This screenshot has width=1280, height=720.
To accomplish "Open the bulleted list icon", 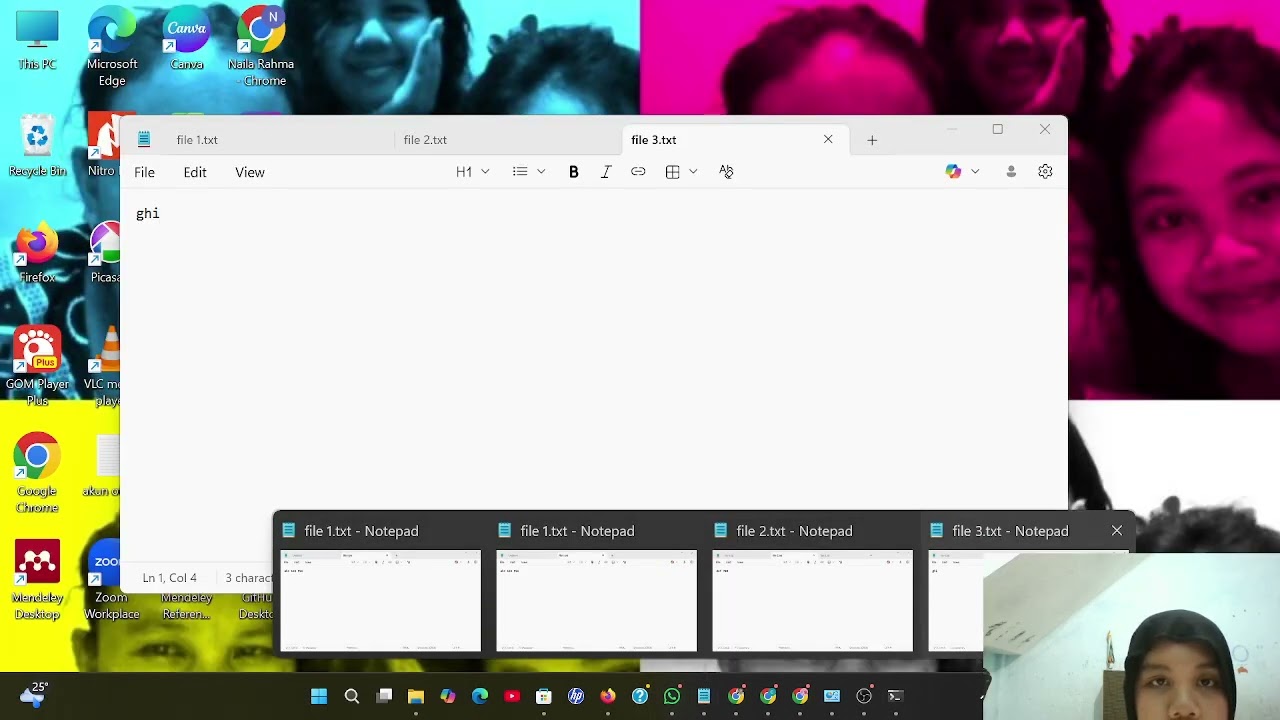I will click(520, 172).
